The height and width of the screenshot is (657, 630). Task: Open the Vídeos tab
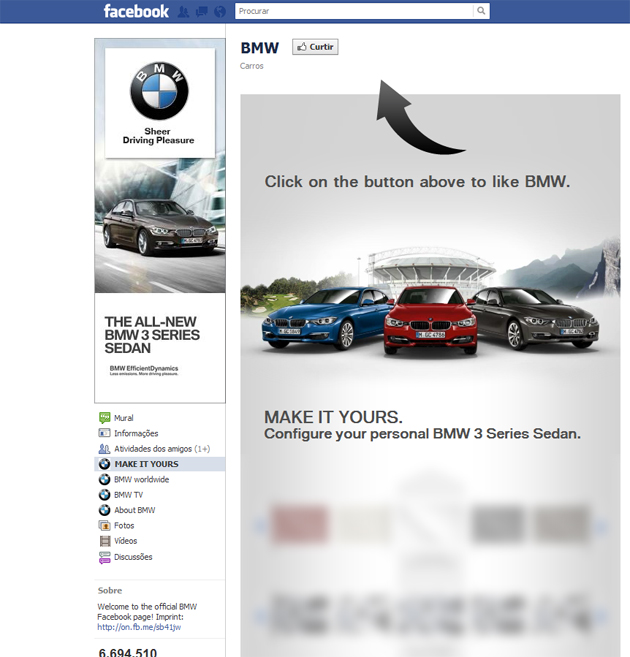point(126,541)
